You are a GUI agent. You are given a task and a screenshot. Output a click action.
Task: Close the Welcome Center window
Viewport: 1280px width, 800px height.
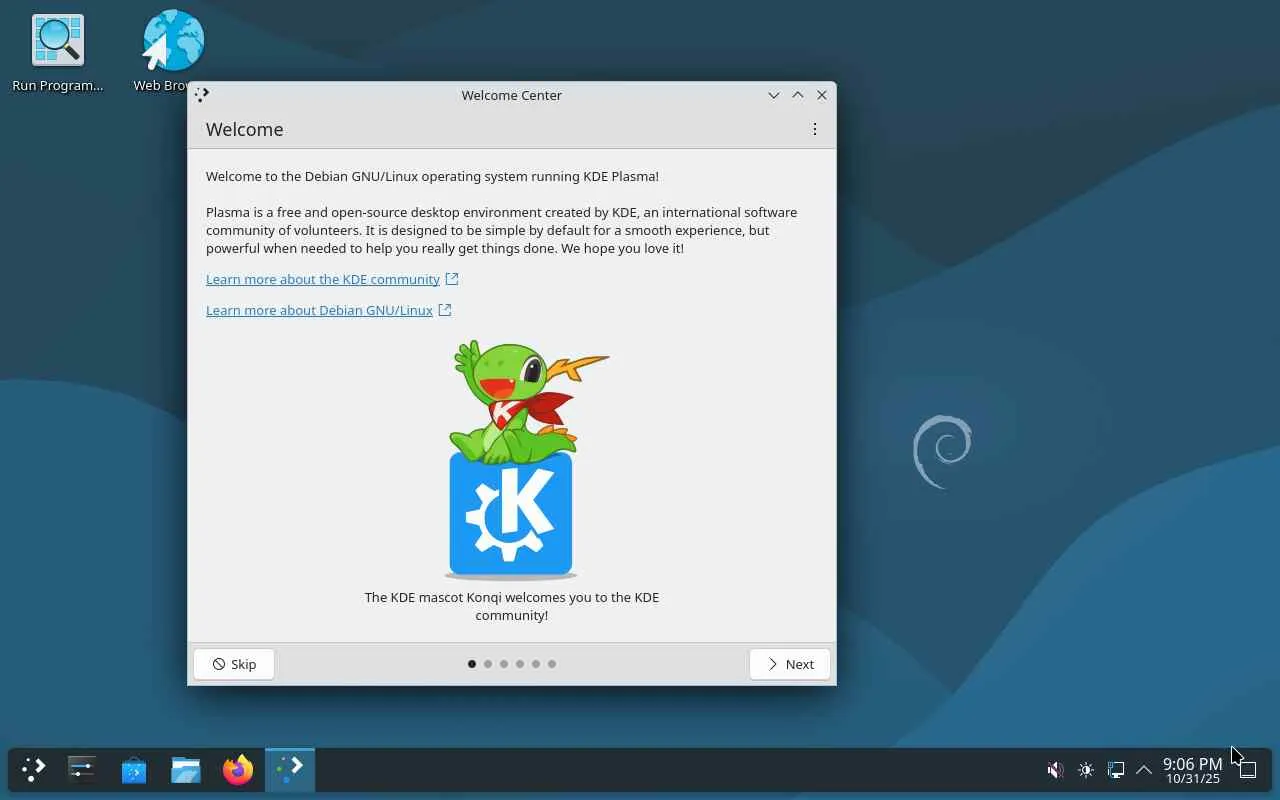tap(822, 95)
